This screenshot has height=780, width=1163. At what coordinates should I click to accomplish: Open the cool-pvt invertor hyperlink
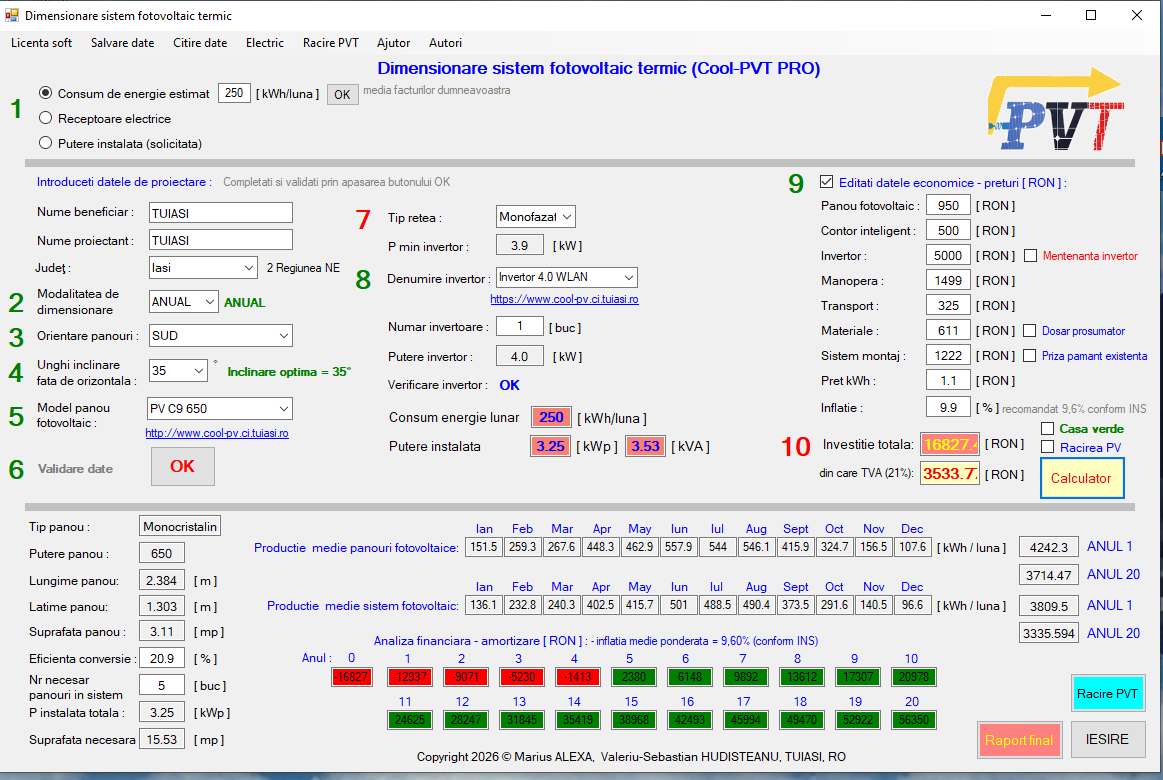pyautogui.click(x=564, y=299)
